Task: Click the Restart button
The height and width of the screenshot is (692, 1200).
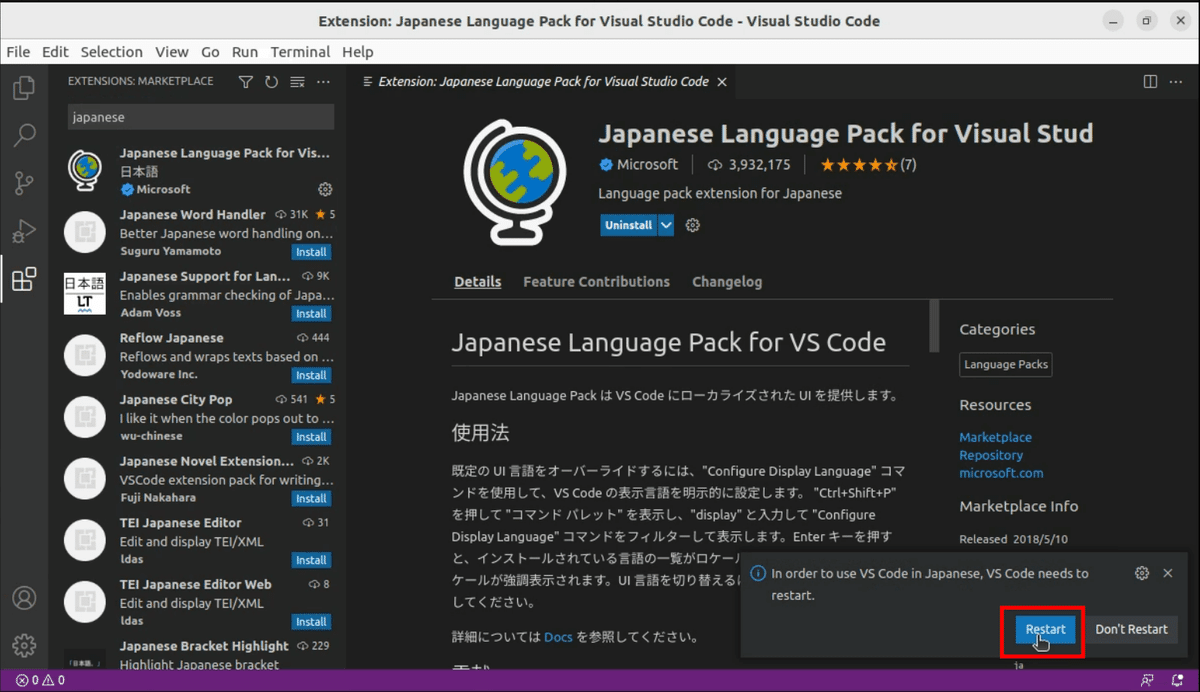Action: [x=1045, y=629]
